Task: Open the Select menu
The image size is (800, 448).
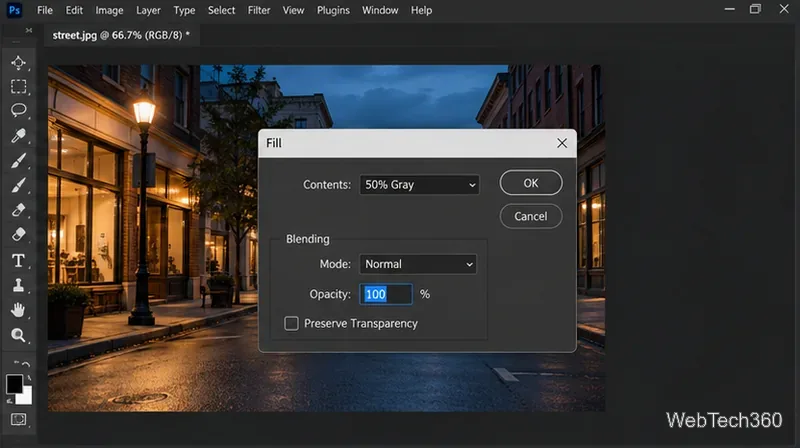Action: [221, 10]
